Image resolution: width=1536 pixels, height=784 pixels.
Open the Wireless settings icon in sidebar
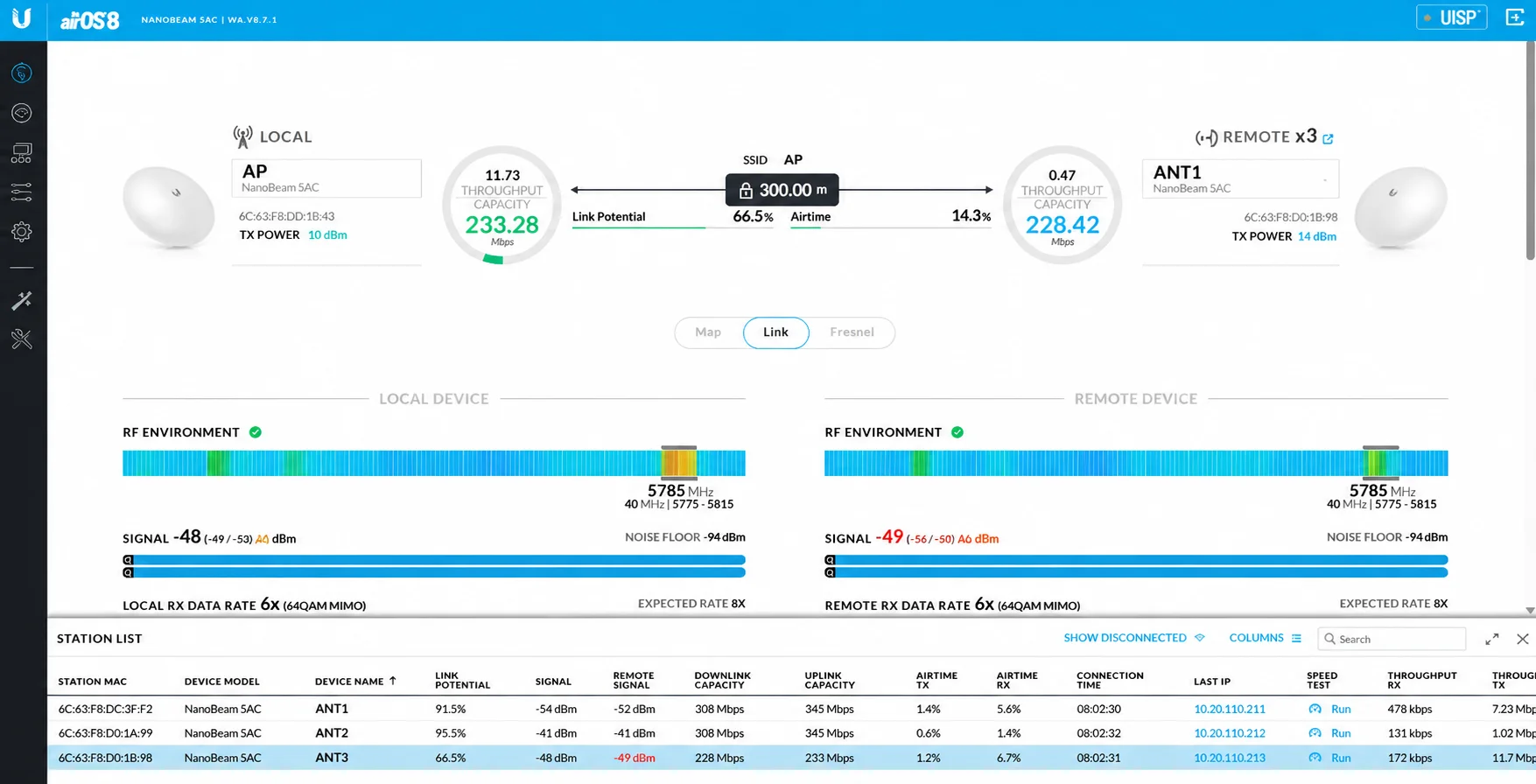pos(22,113)
